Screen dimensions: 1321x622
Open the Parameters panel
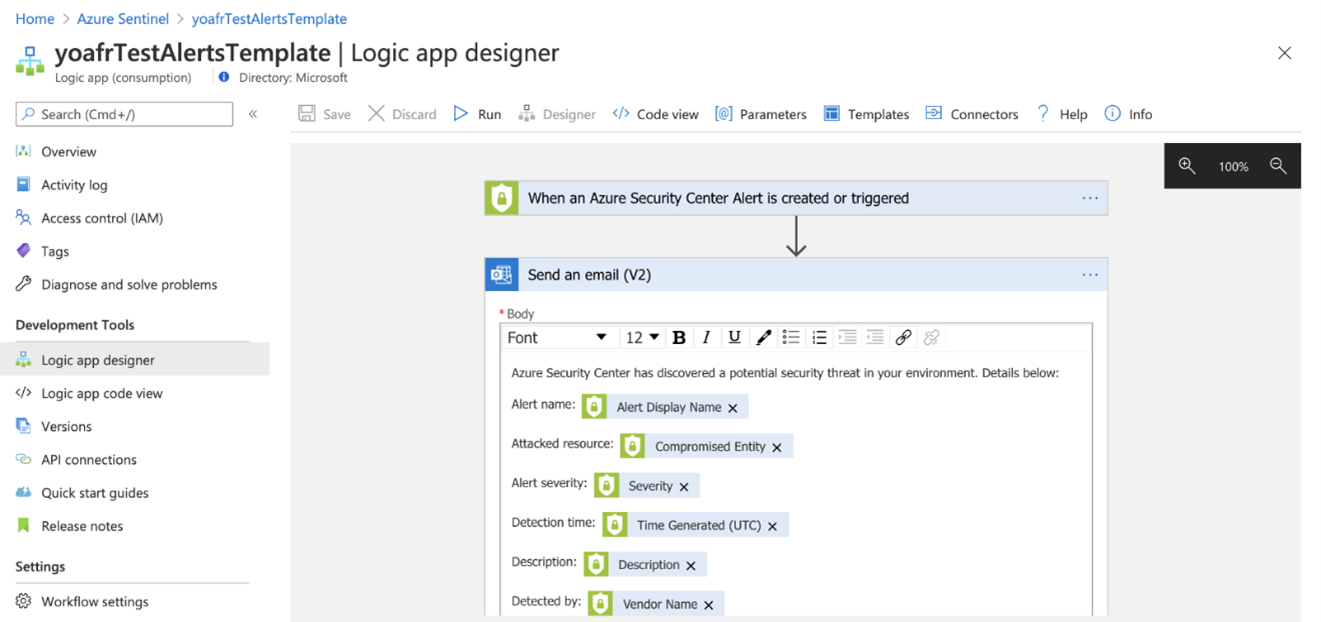pos(761,114)
